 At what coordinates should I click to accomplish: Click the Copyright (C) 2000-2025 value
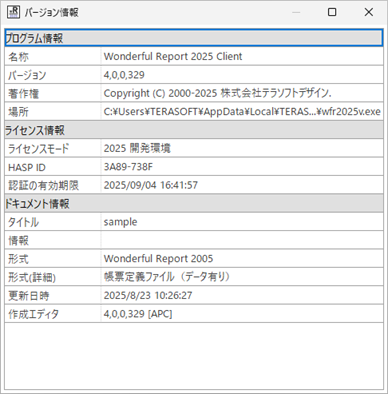point(217,93)
